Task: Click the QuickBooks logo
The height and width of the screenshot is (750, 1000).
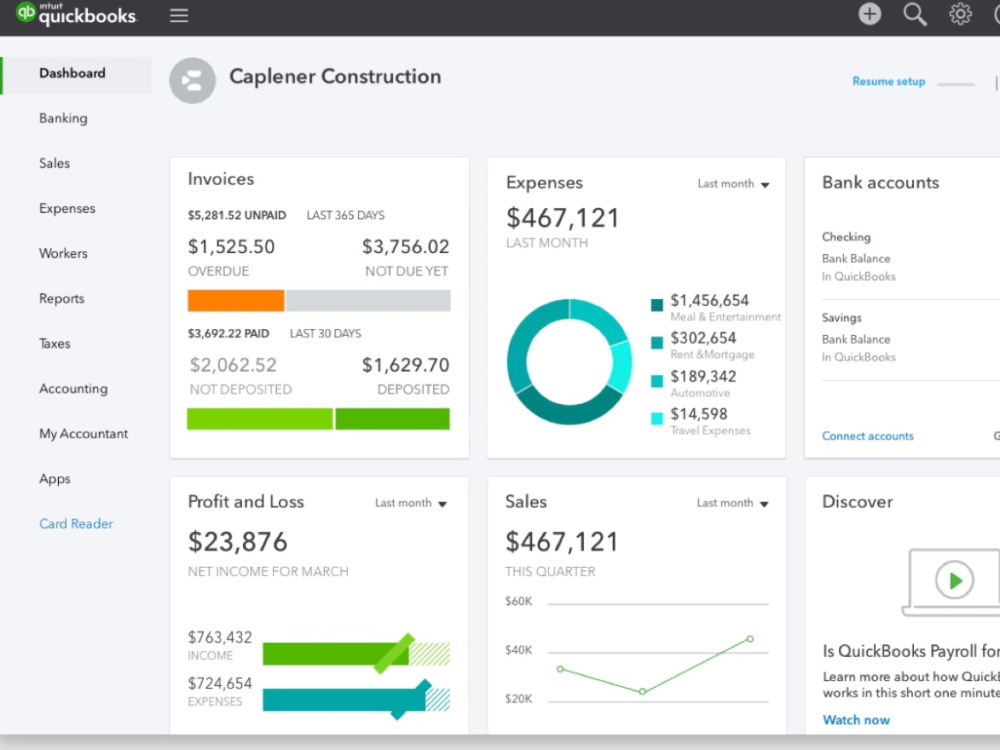Action: tap(76, 13)
